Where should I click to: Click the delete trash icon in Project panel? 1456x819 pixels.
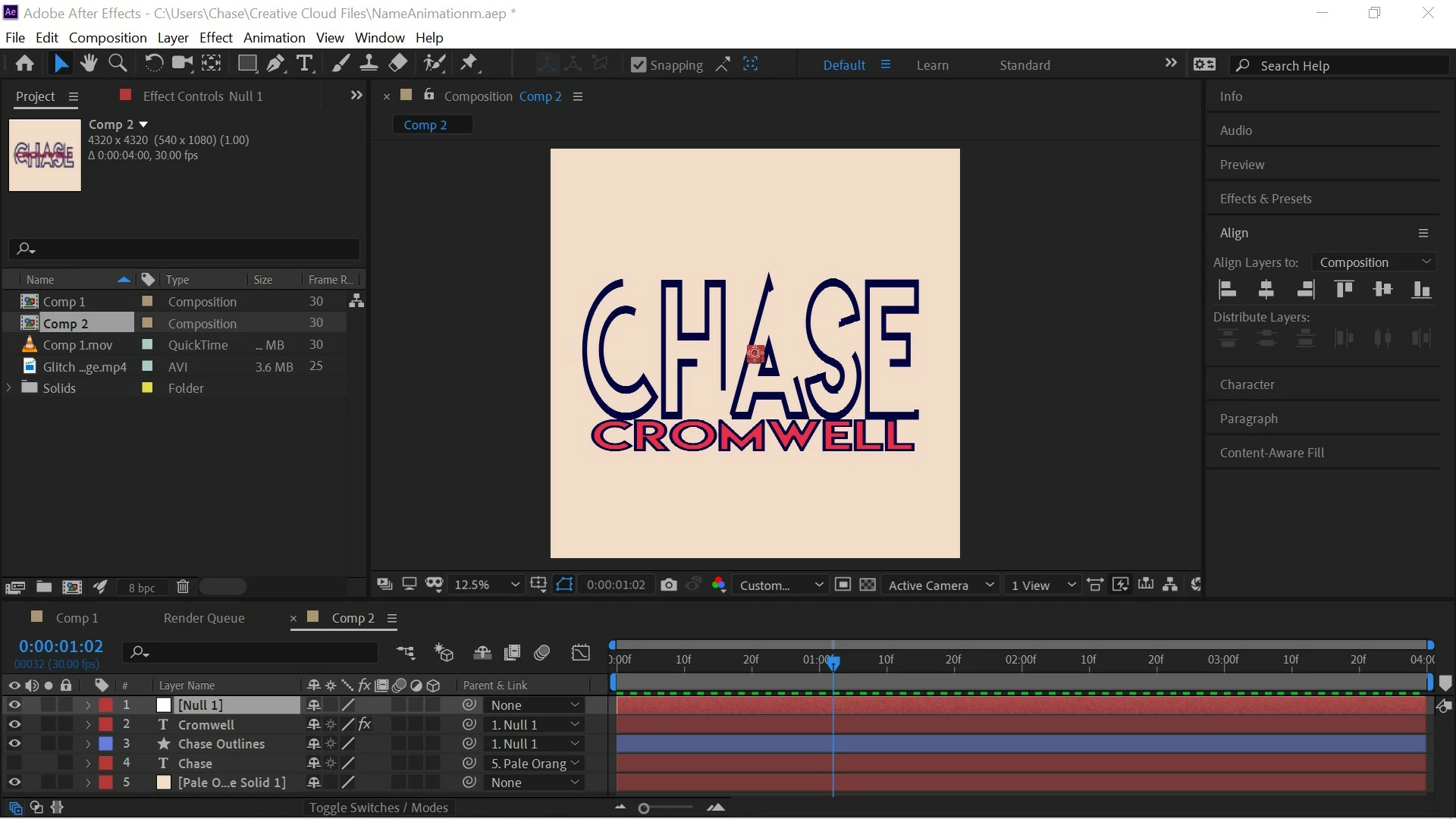[183, 587]
